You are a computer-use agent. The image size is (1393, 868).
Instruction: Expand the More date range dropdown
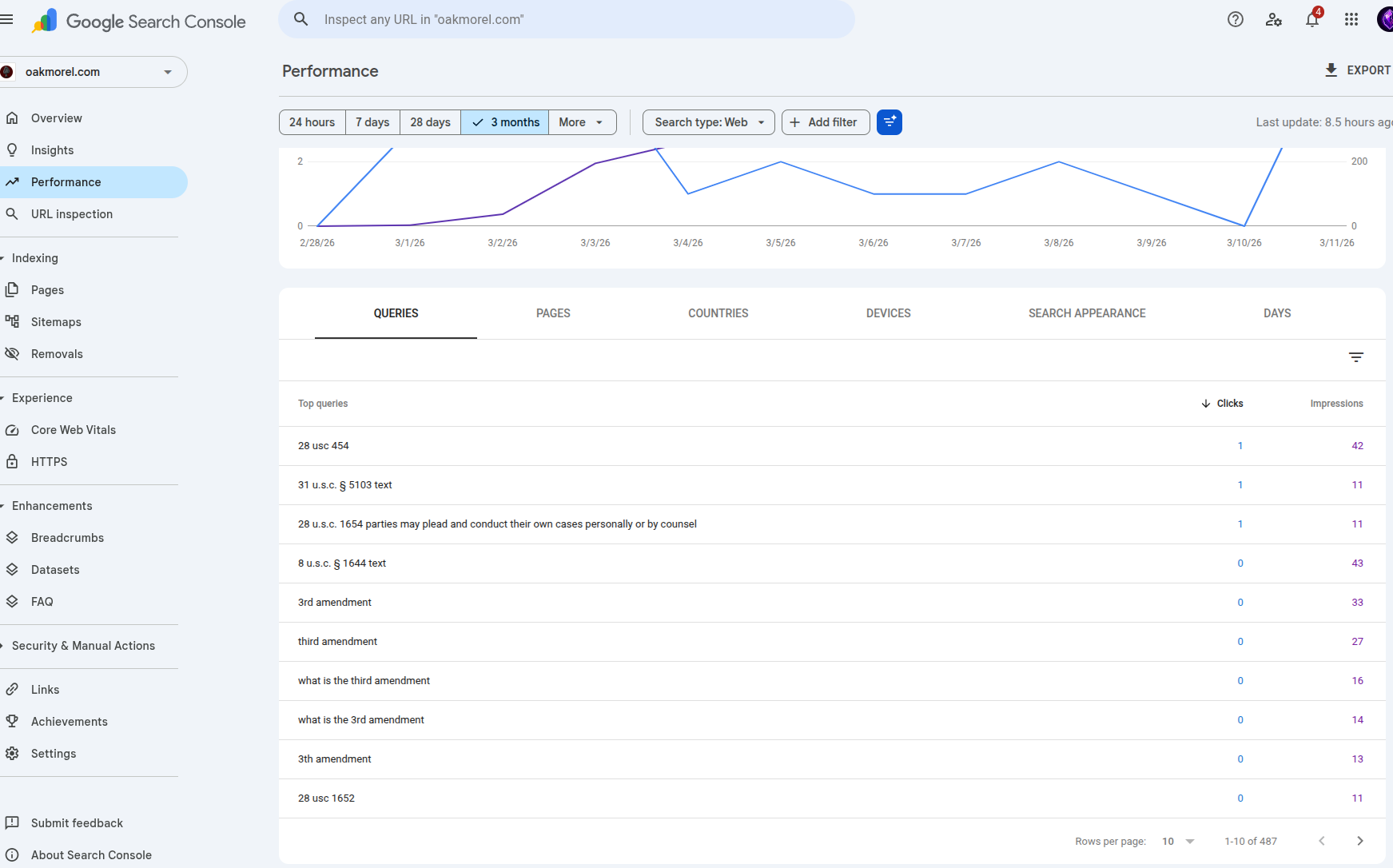[x=581, y=122]
